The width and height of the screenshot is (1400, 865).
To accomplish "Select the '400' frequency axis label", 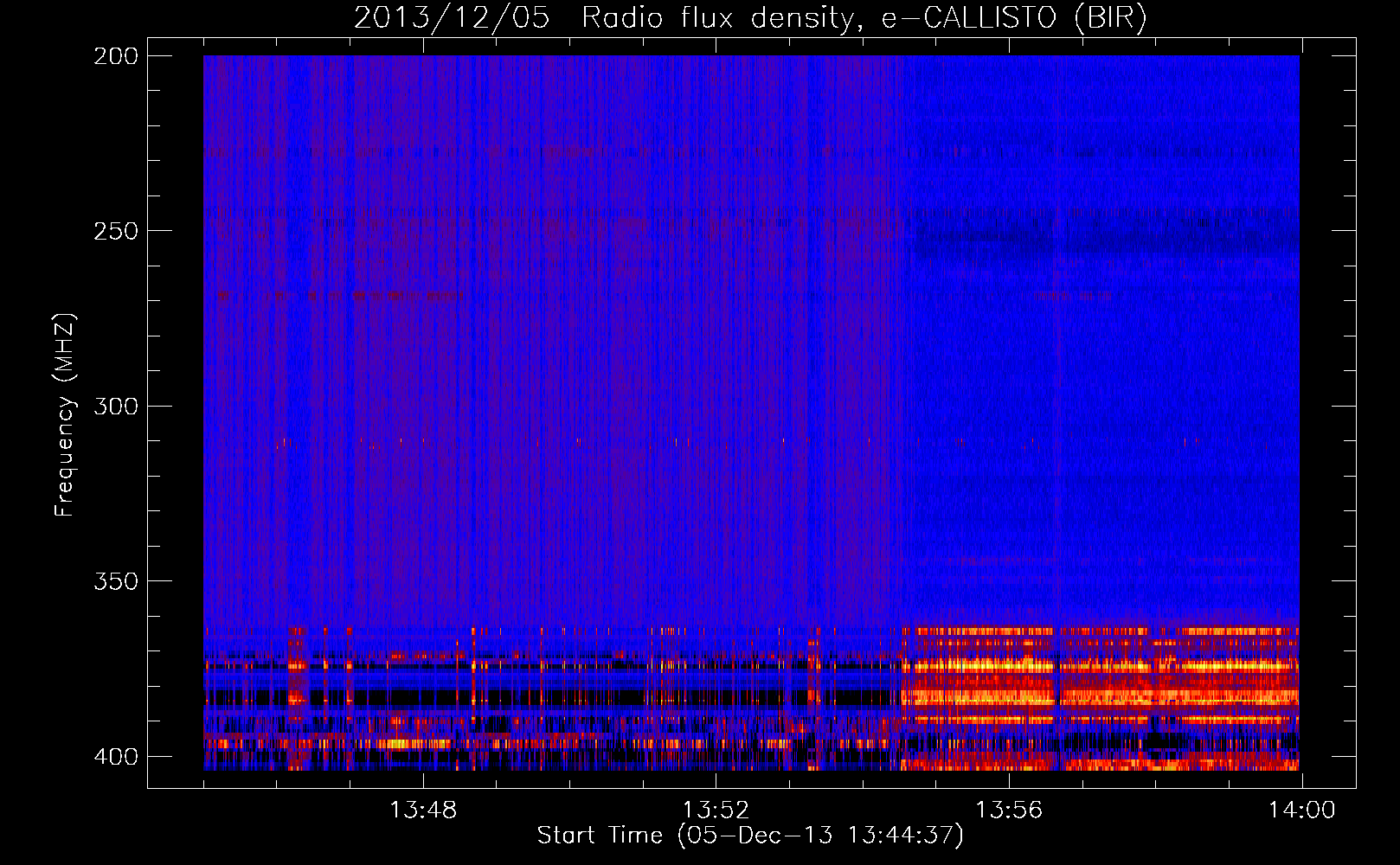I will [x=115, y=757].
